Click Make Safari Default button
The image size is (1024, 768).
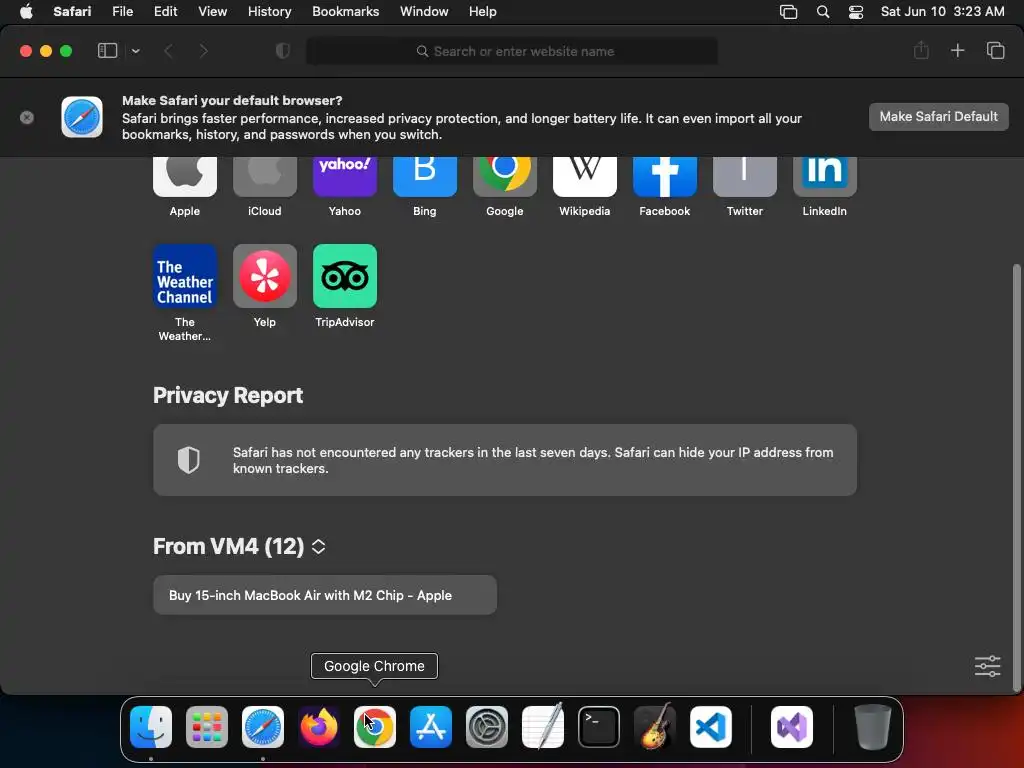pyautogui.click(x=938, y=117)
